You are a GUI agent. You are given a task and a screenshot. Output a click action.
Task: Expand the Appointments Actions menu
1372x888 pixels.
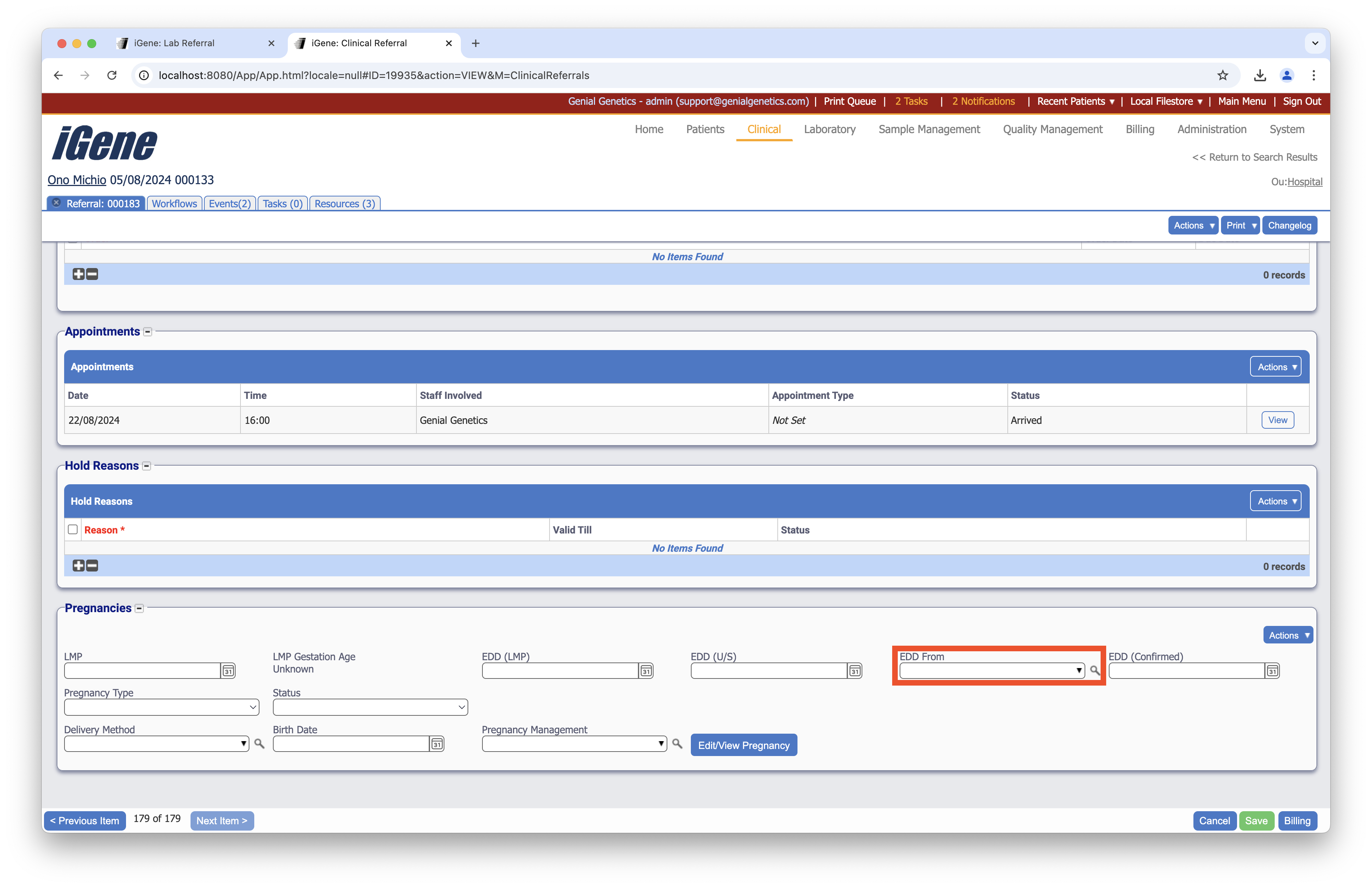click(1276, 367)
